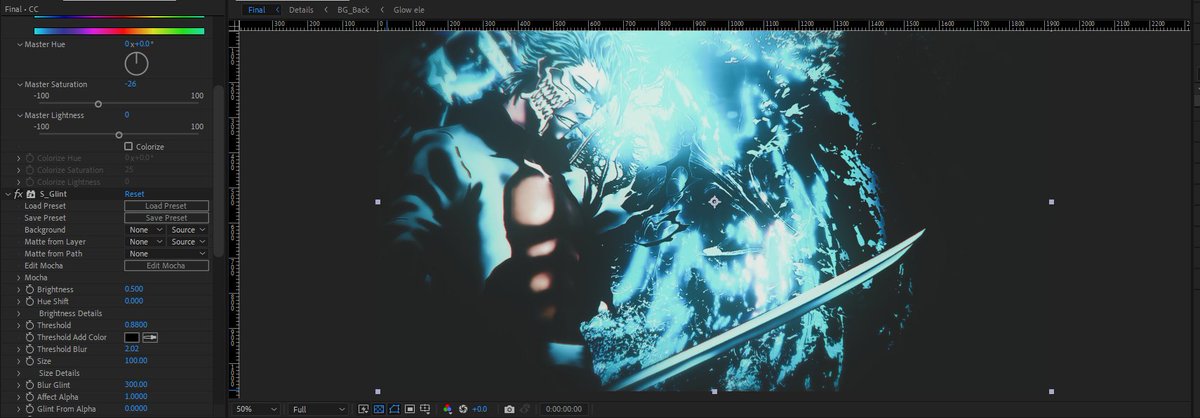The width and height of the screenshot is (1200, 418).
Task: Collapse the Master Hue property
Action: coord(19,45)
